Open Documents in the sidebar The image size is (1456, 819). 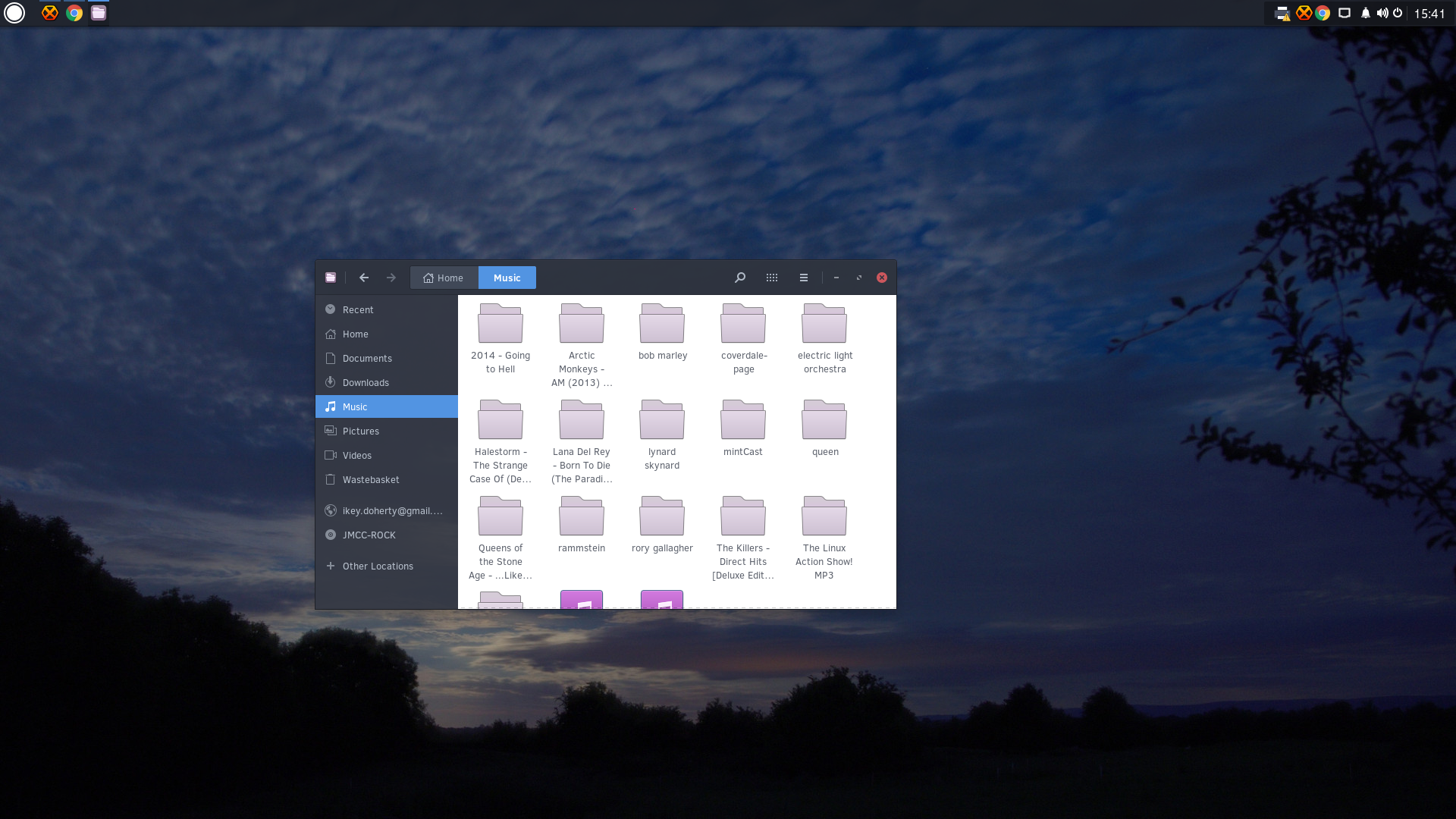(387, 358)
